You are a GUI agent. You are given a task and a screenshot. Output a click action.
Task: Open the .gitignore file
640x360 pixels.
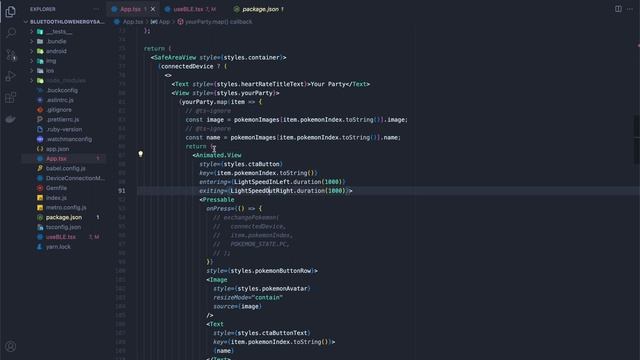point(59,110)
